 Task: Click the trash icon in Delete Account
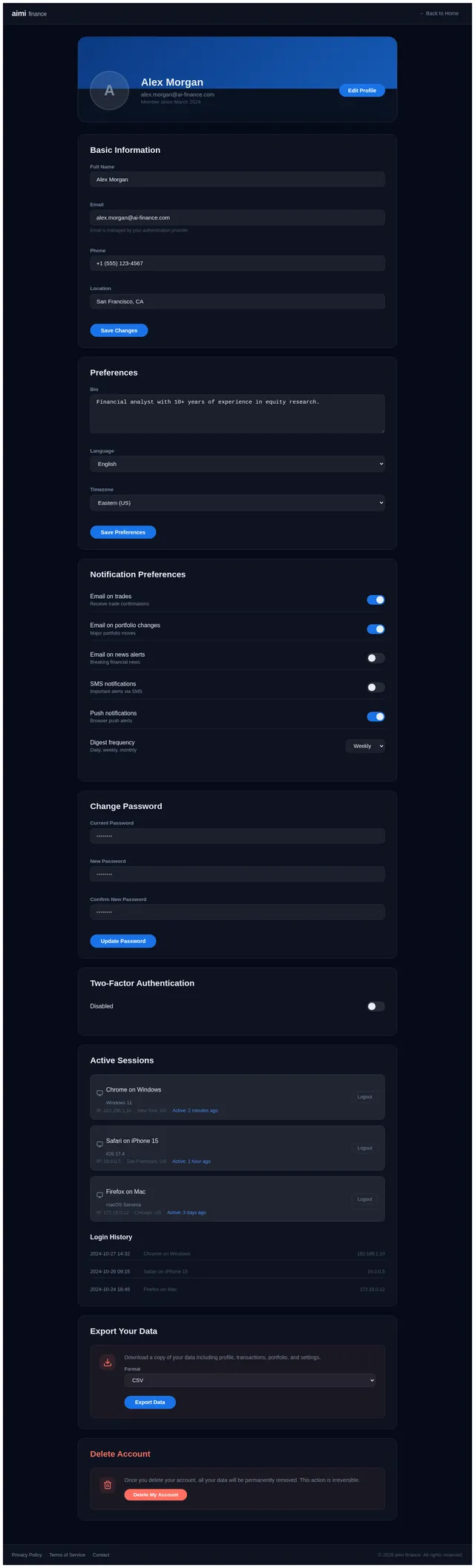(x=108, y=1485)
